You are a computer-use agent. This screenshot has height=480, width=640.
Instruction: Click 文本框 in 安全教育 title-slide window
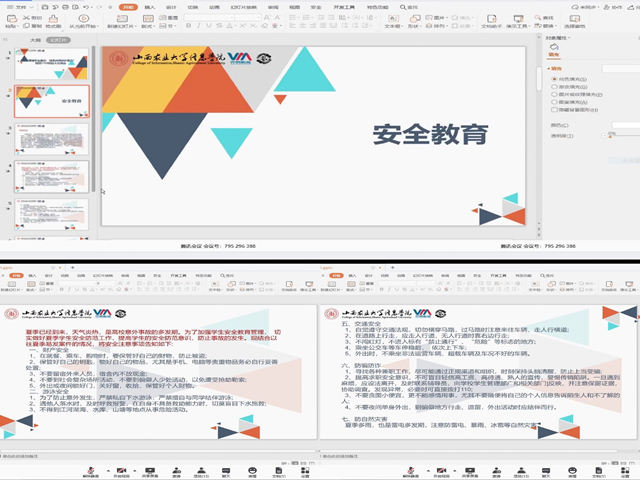click(392, 21)
